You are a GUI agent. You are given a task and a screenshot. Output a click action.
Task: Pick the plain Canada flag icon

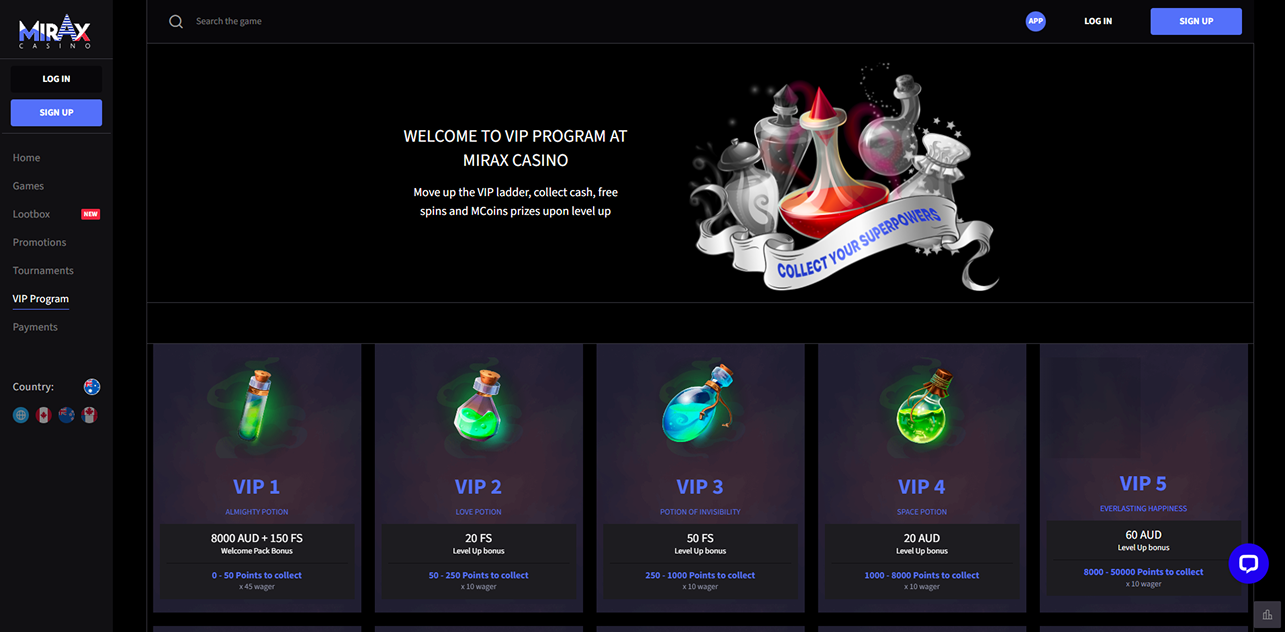pos(44,415)
